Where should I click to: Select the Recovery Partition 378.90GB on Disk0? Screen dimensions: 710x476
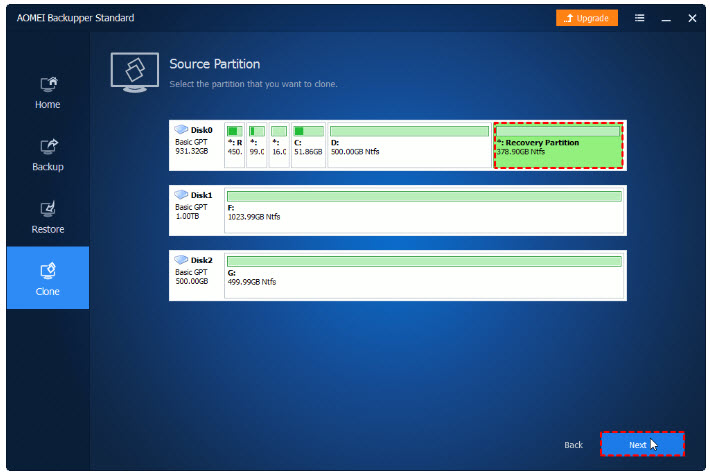click(558, 145)
